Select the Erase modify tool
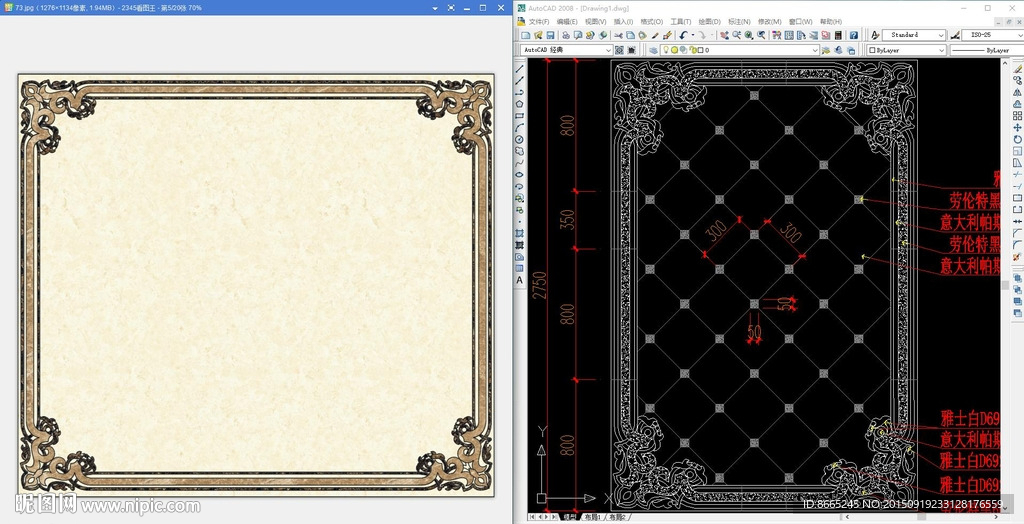Screen dimensions: 1024x524 pyautogui.click(x=1017, y=69)
